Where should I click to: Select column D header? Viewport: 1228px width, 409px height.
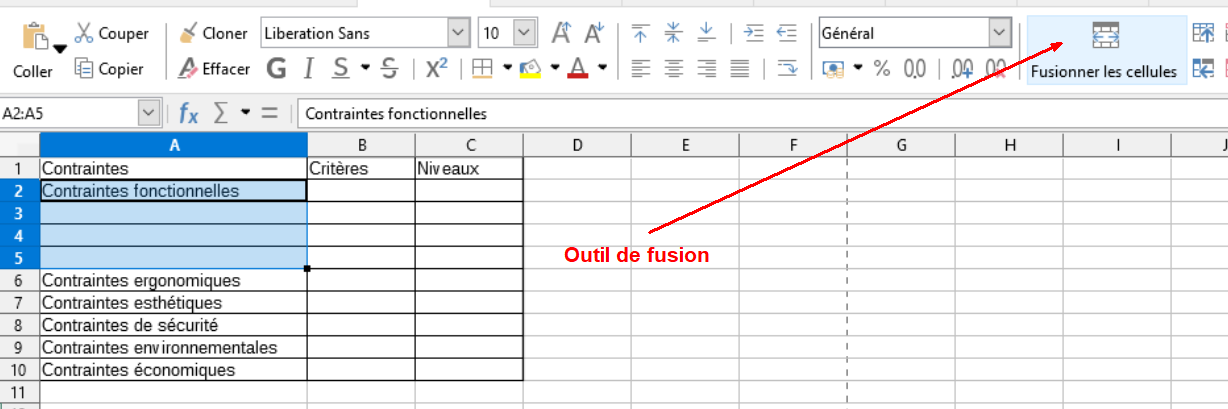(x=577, y=144)
